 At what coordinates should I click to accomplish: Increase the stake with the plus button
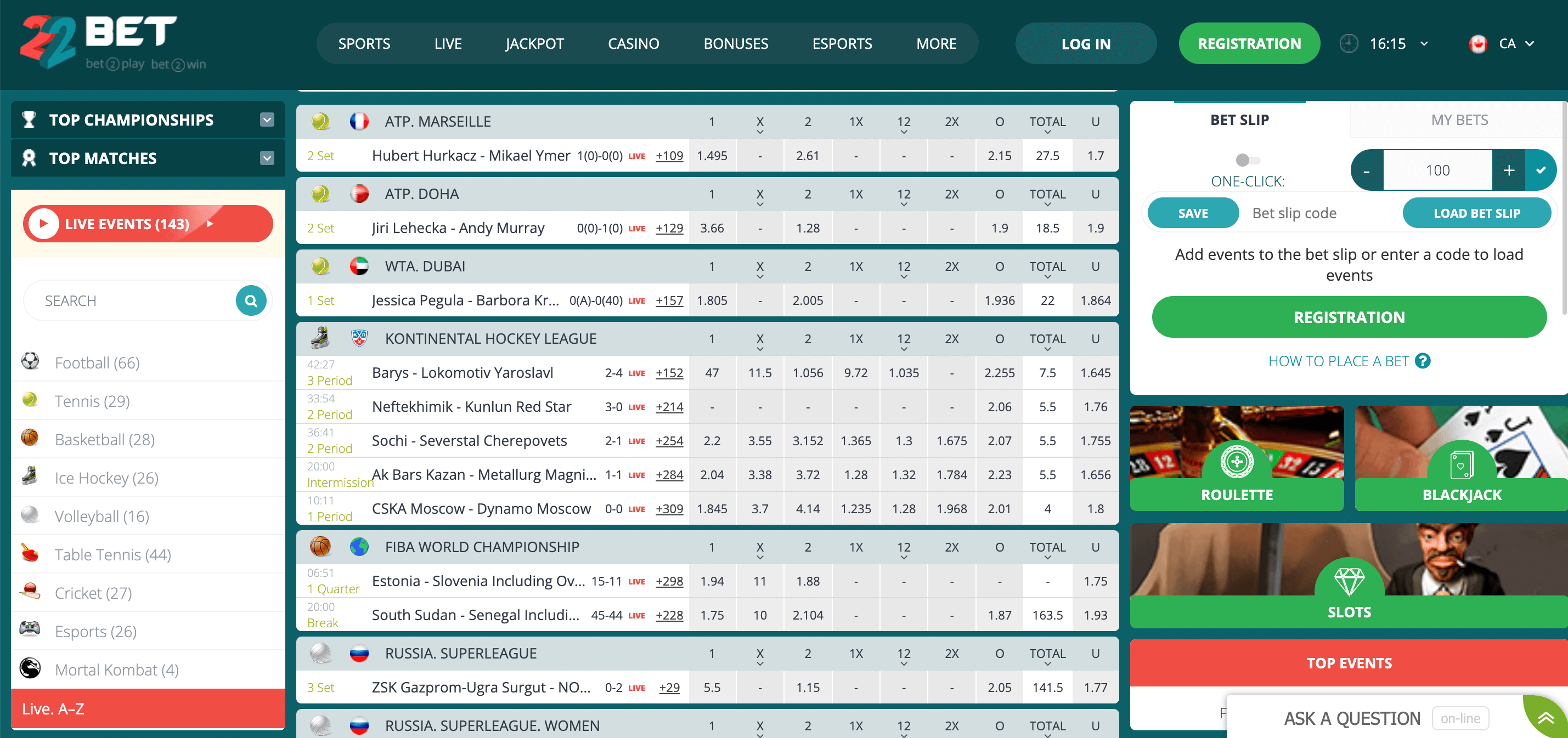tap(1508, 170)
